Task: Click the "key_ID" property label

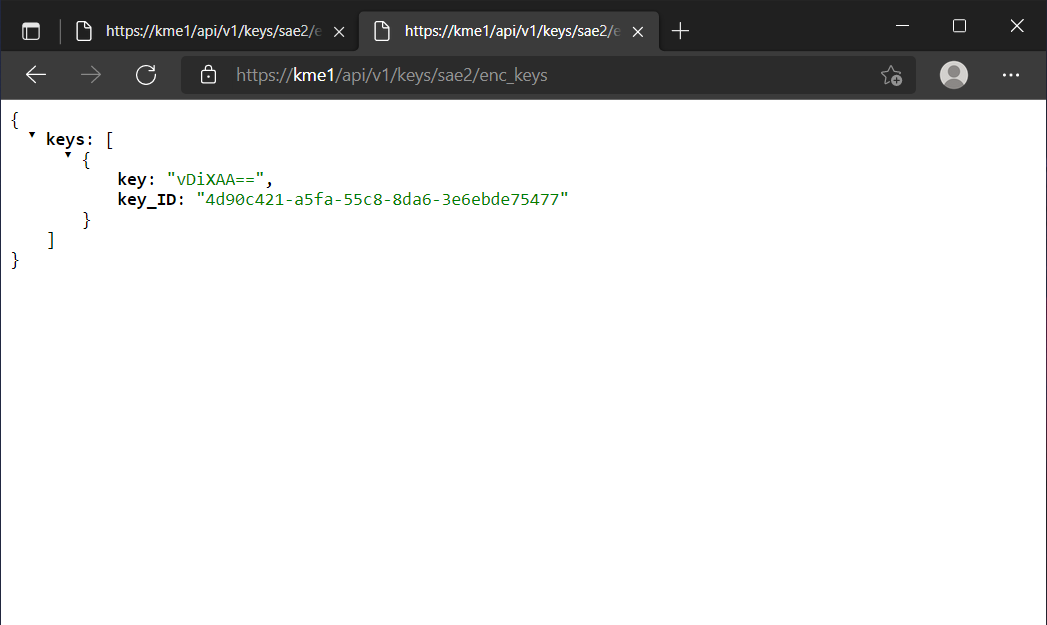Action: (147, 200)
